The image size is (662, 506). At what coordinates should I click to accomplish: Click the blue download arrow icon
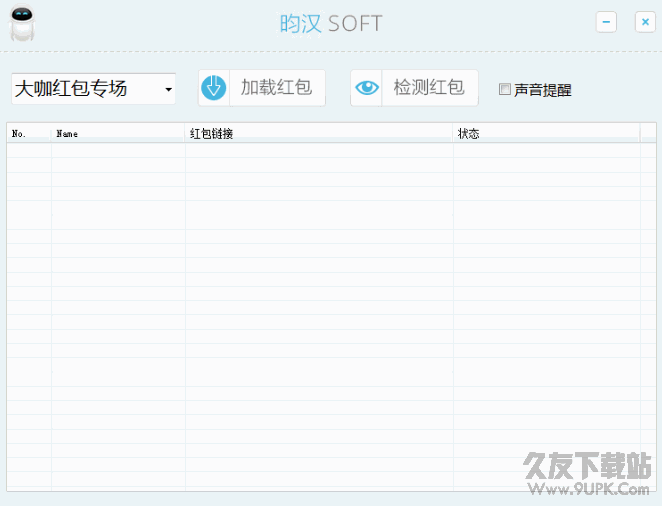214,88
